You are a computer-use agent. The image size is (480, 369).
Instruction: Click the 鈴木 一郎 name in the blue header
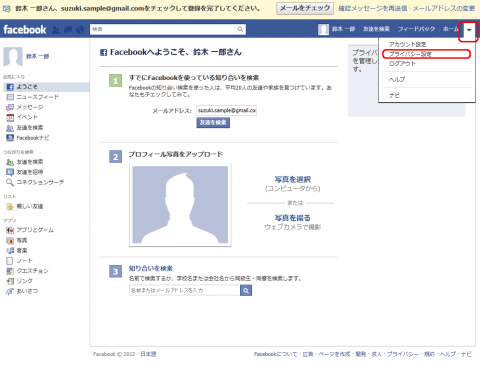[343, 29]
